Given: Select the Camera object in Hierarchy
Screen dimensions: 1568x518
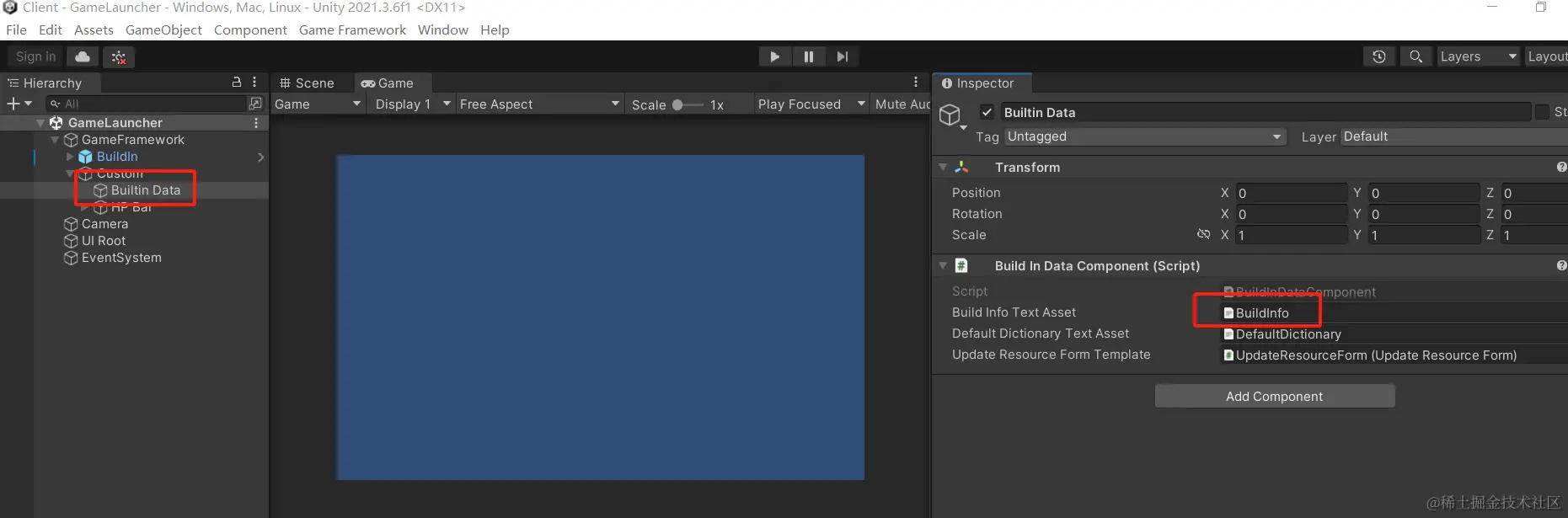Looking at the screenshot, I should (104, 224).
